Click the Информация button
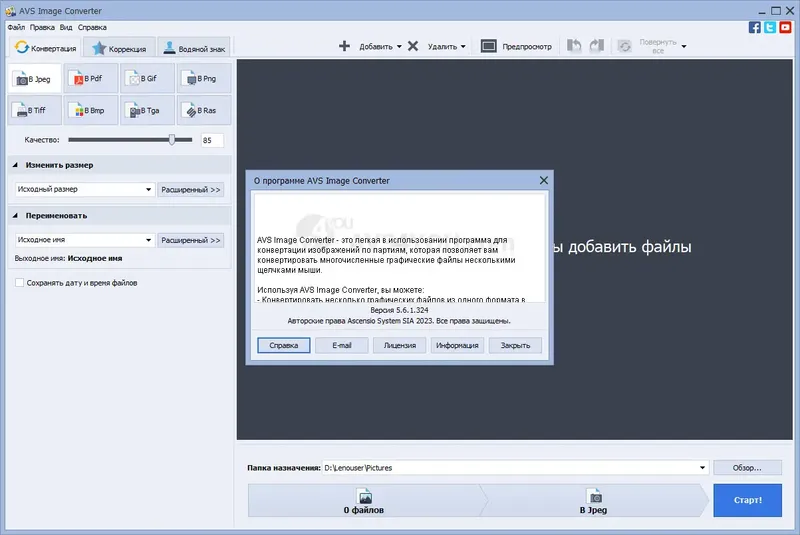The height and width of the screenshot is (535, 800). tap(457, 345)
